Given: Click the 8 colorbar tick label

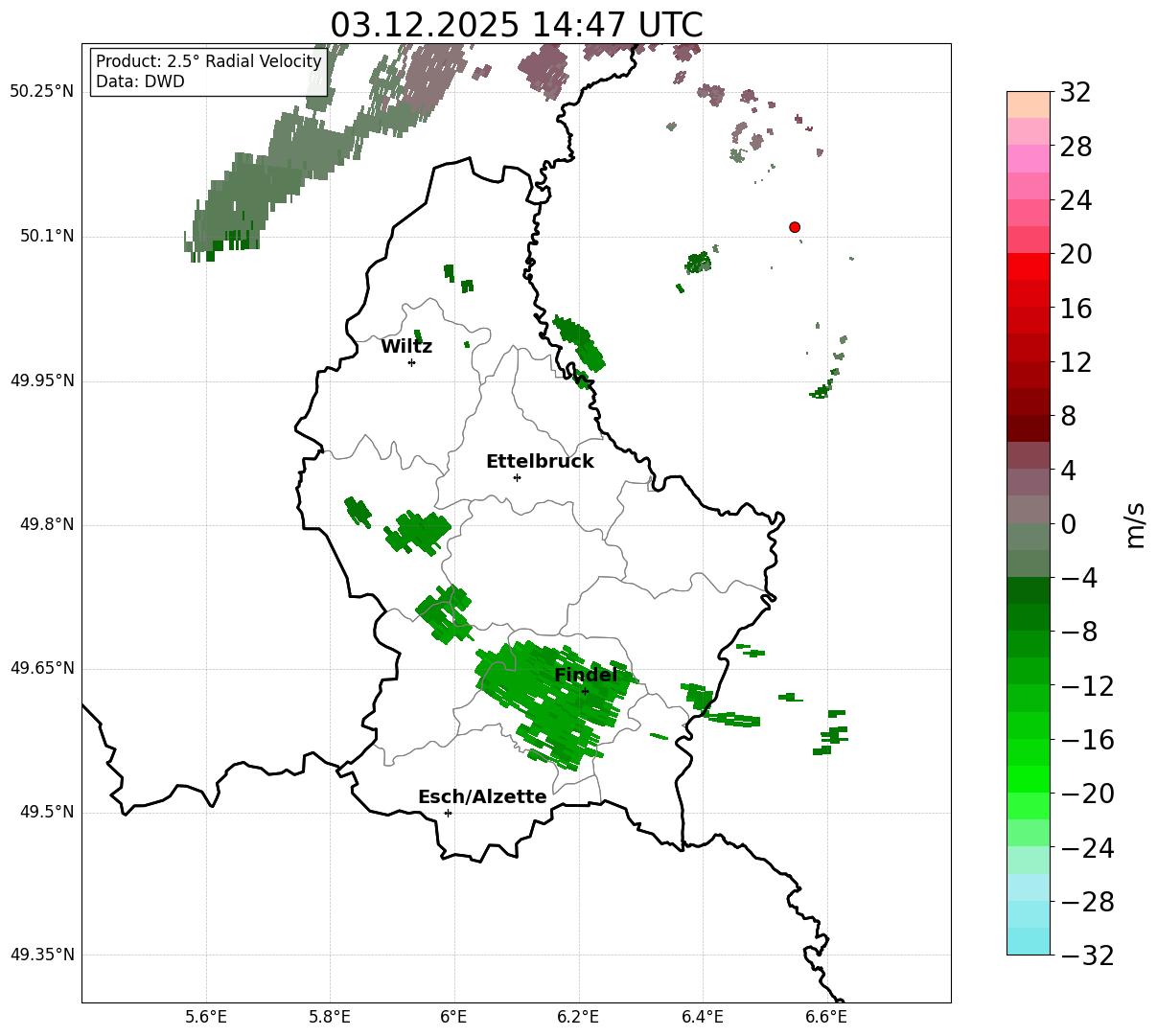Looking at the screenshot, I should click(1068, 417).
